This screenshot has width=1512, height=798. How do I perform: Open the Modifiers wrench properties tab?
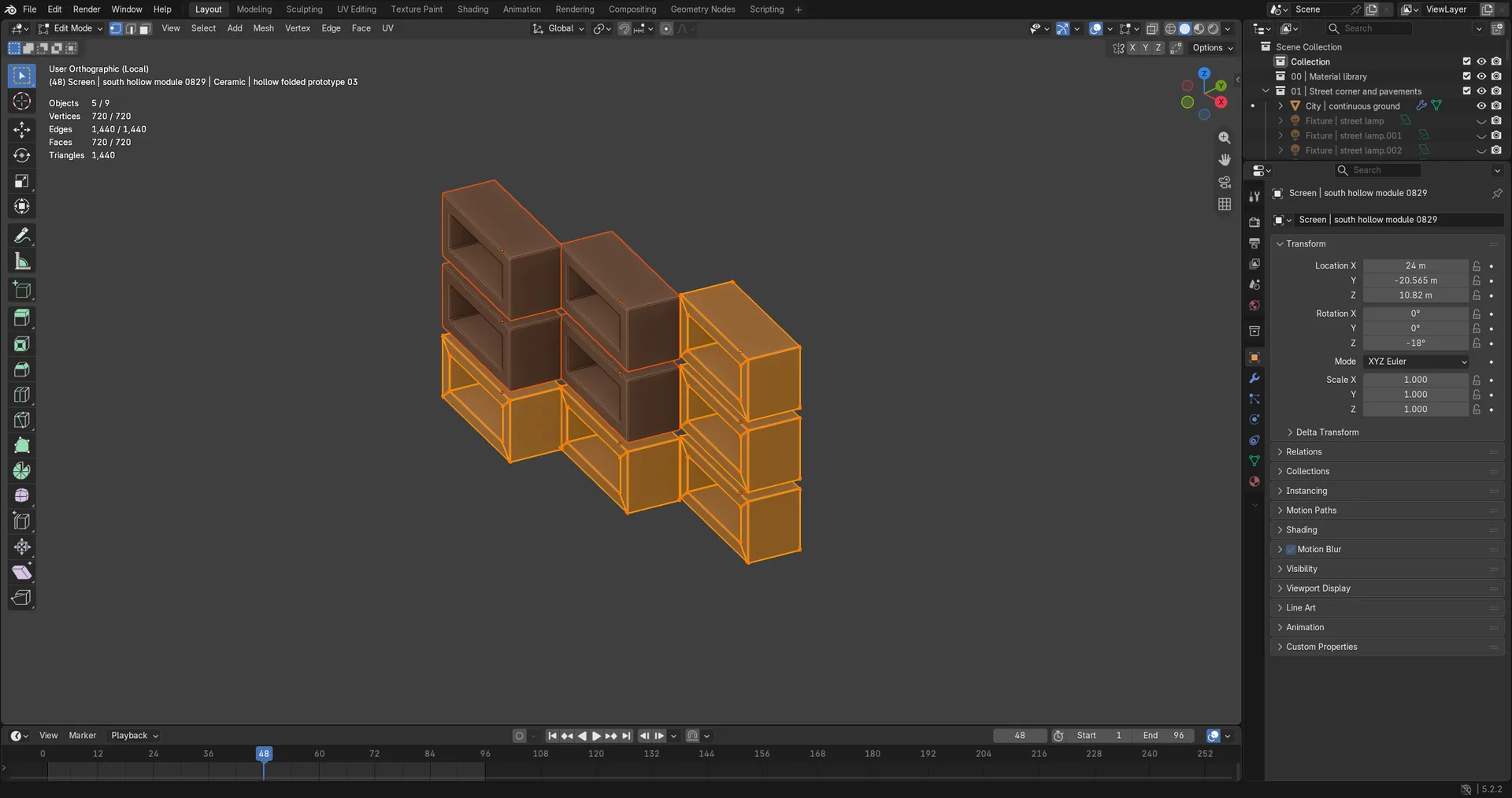tap(1254, 378)
